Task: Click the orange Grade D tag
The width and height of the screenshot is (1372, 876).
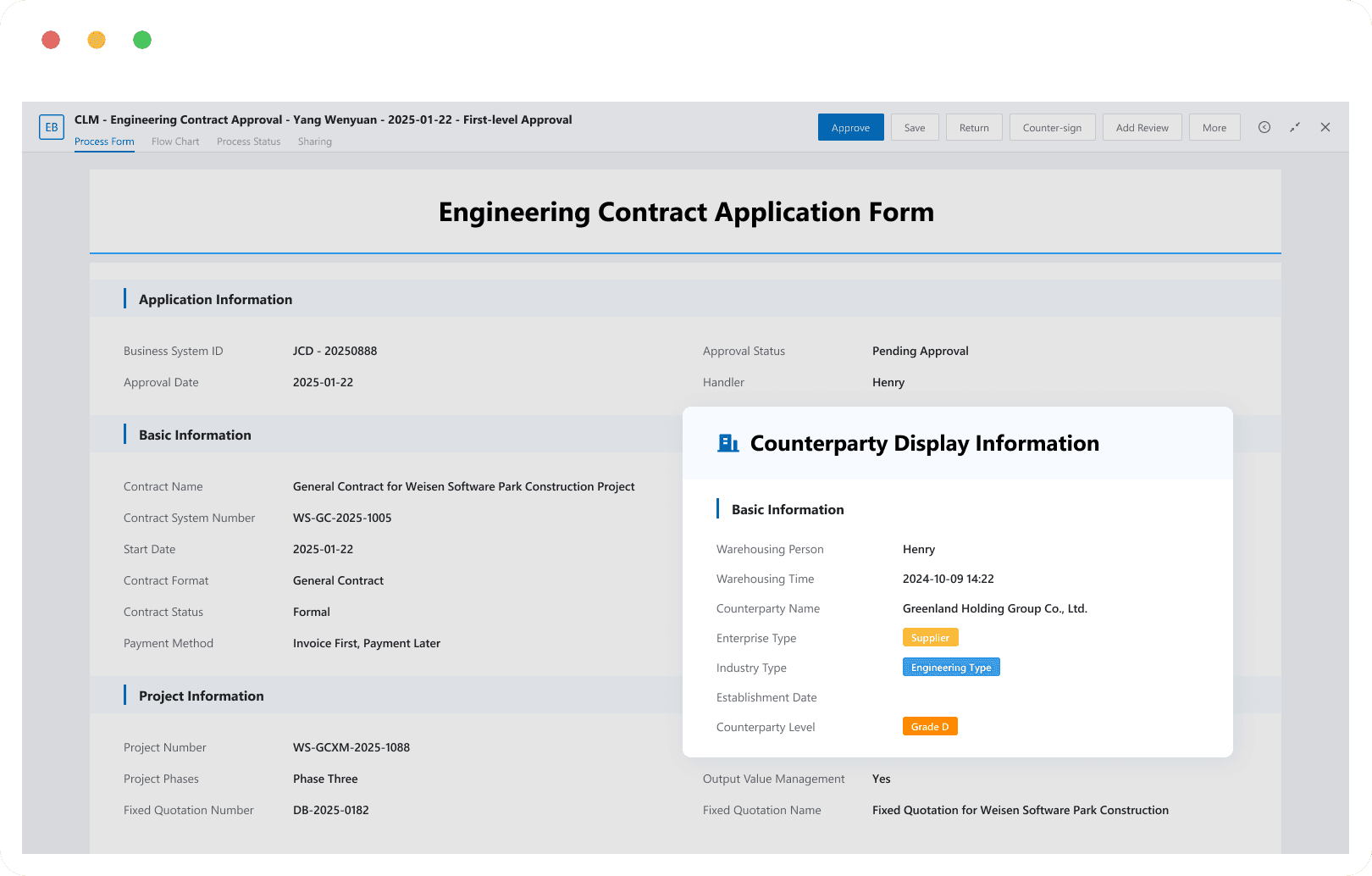Action: pos(930,727)
